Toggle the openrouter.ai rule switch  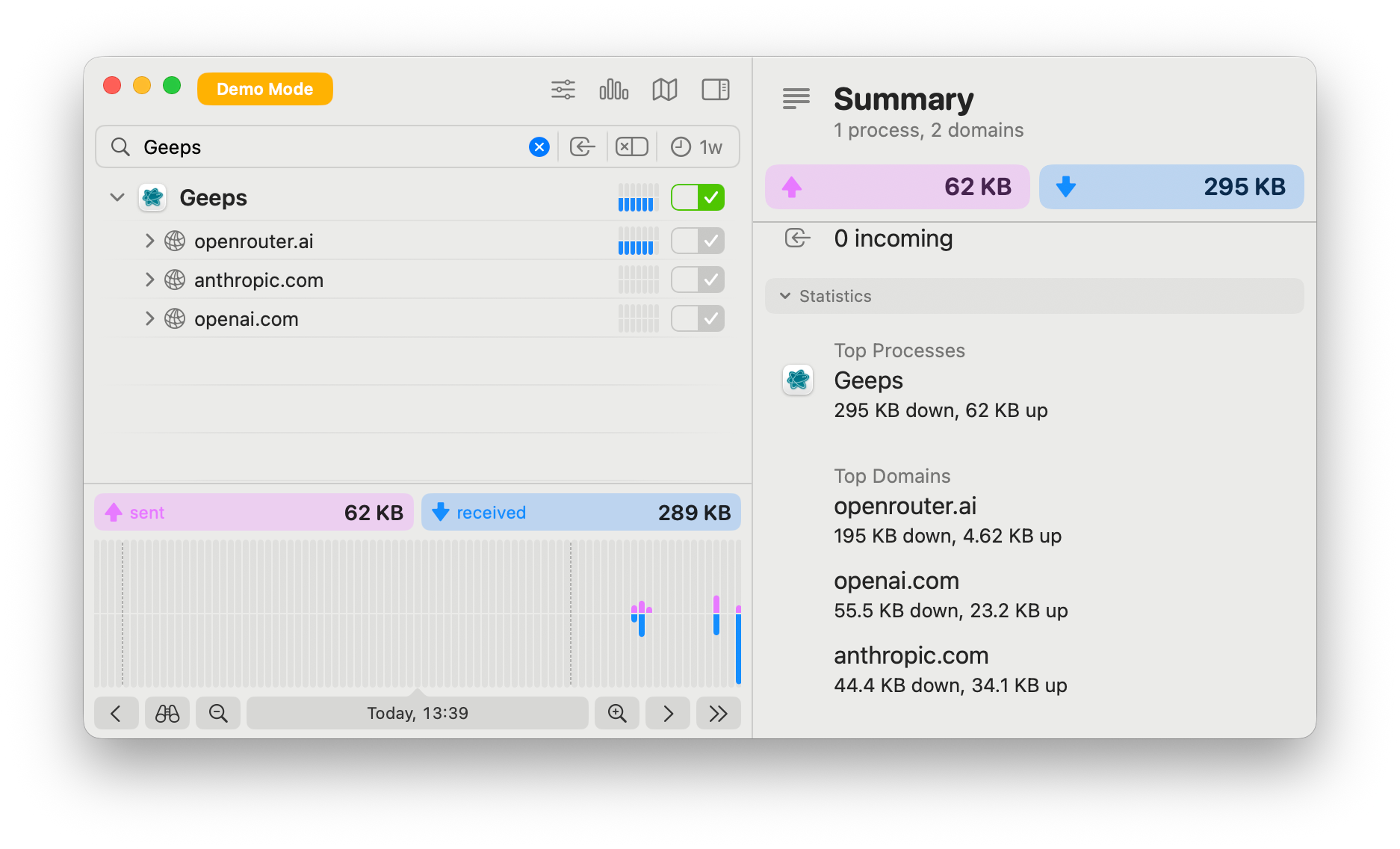(x=697, y=241)
